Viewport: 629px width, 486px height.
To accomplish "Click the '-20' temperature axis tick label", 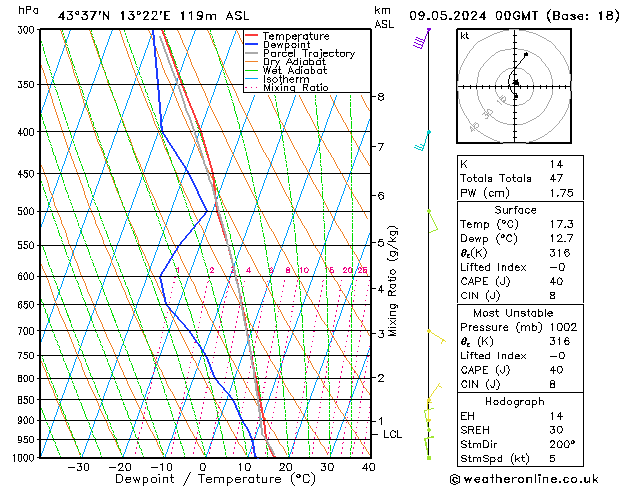I will click(120, 467).
